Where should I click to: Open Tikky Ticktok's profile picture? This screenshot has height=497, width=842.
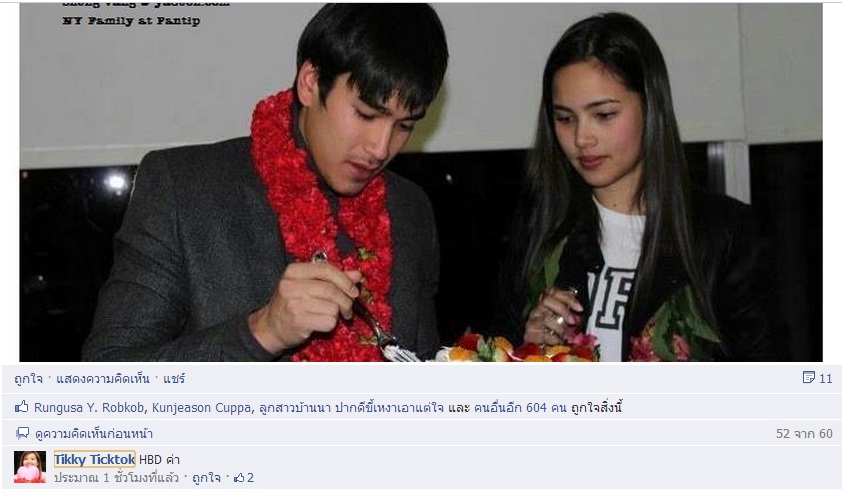[30, 467]
